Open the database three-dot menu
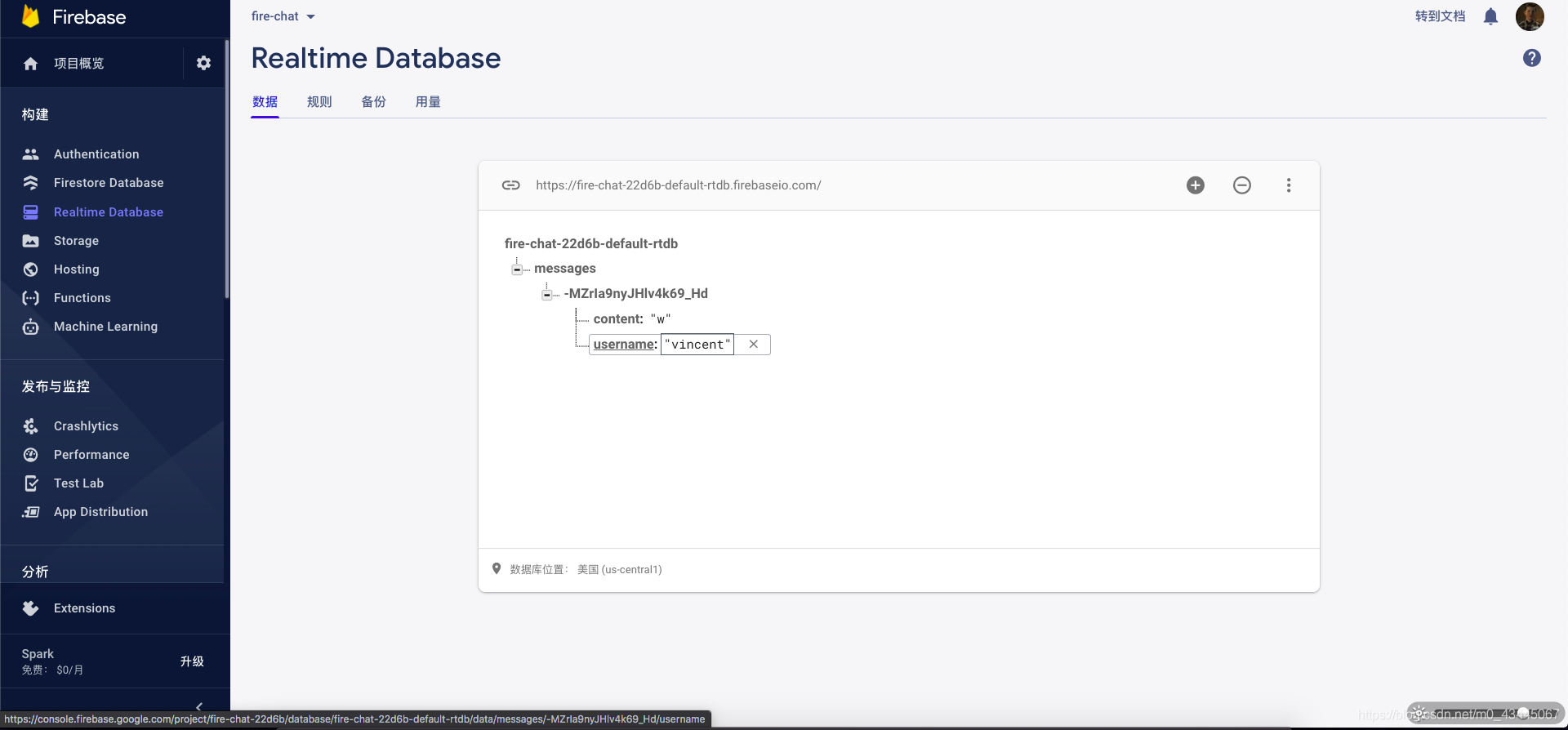The width and height of the screenshot is (1568, 730). point(1289,185)
